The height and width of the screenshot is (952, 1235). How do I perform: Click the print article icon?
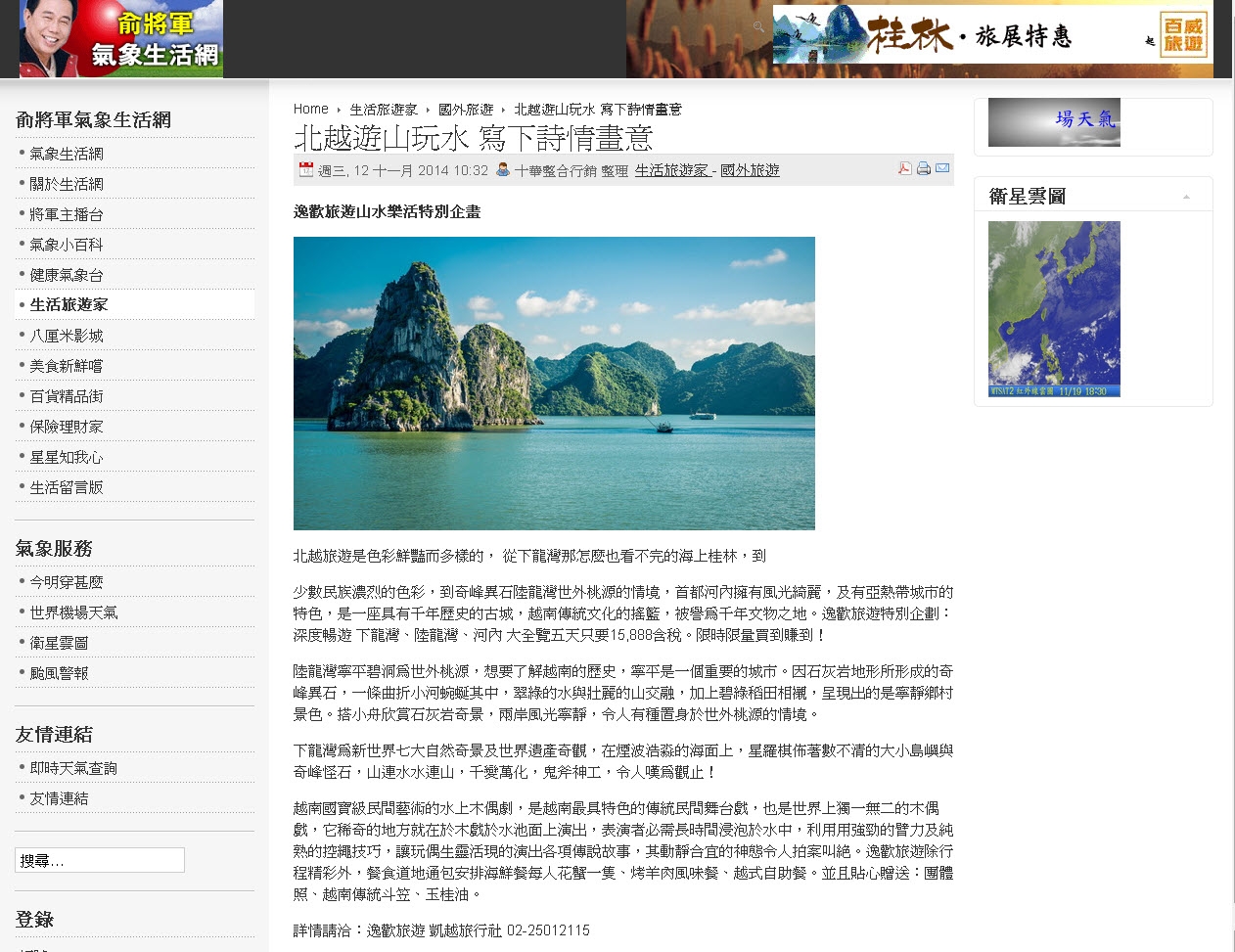pyautogui.click(x=924, y=168)
